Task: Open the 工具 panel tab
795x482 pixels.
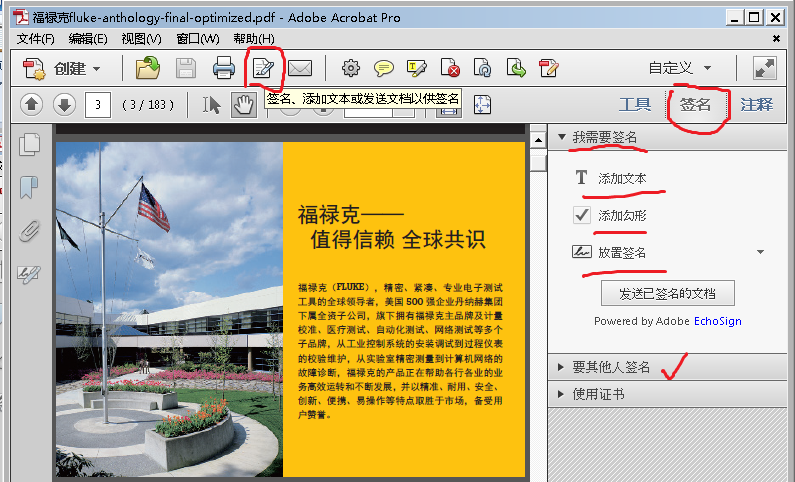Action: 635,105
